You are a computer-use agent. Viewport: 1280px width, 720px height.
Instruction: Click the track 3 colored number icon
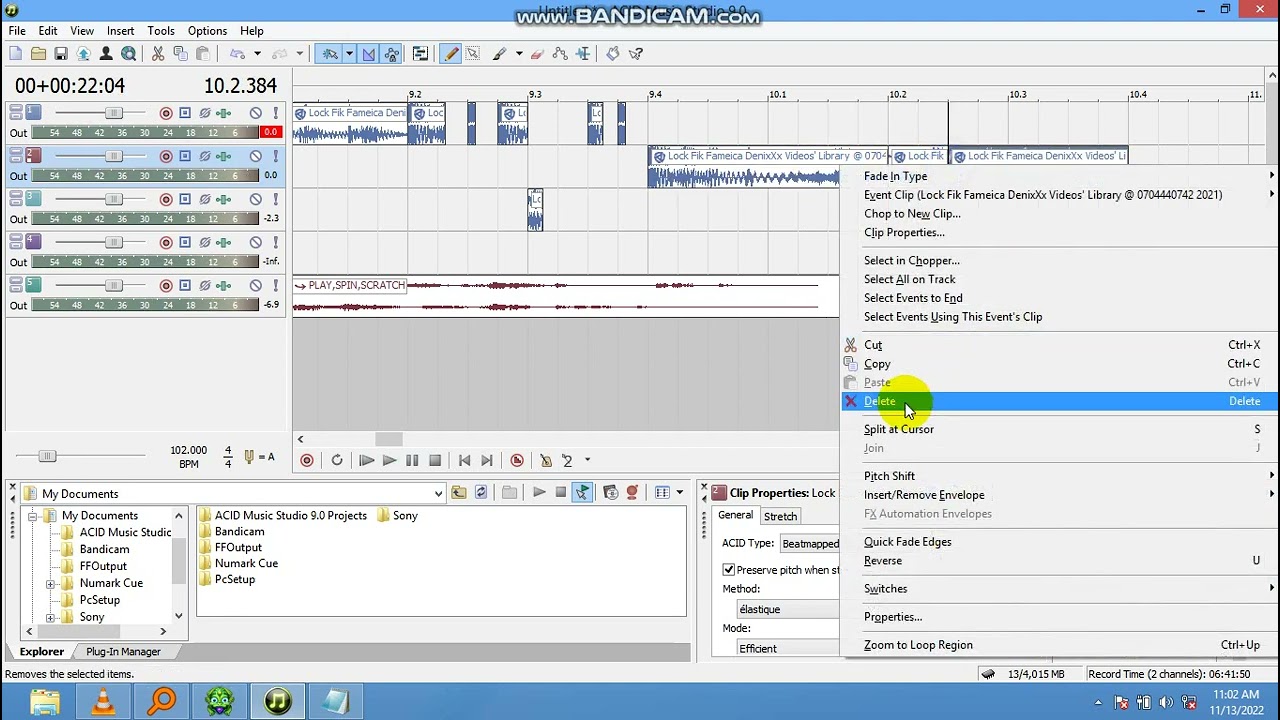click(x=33, y=199)
